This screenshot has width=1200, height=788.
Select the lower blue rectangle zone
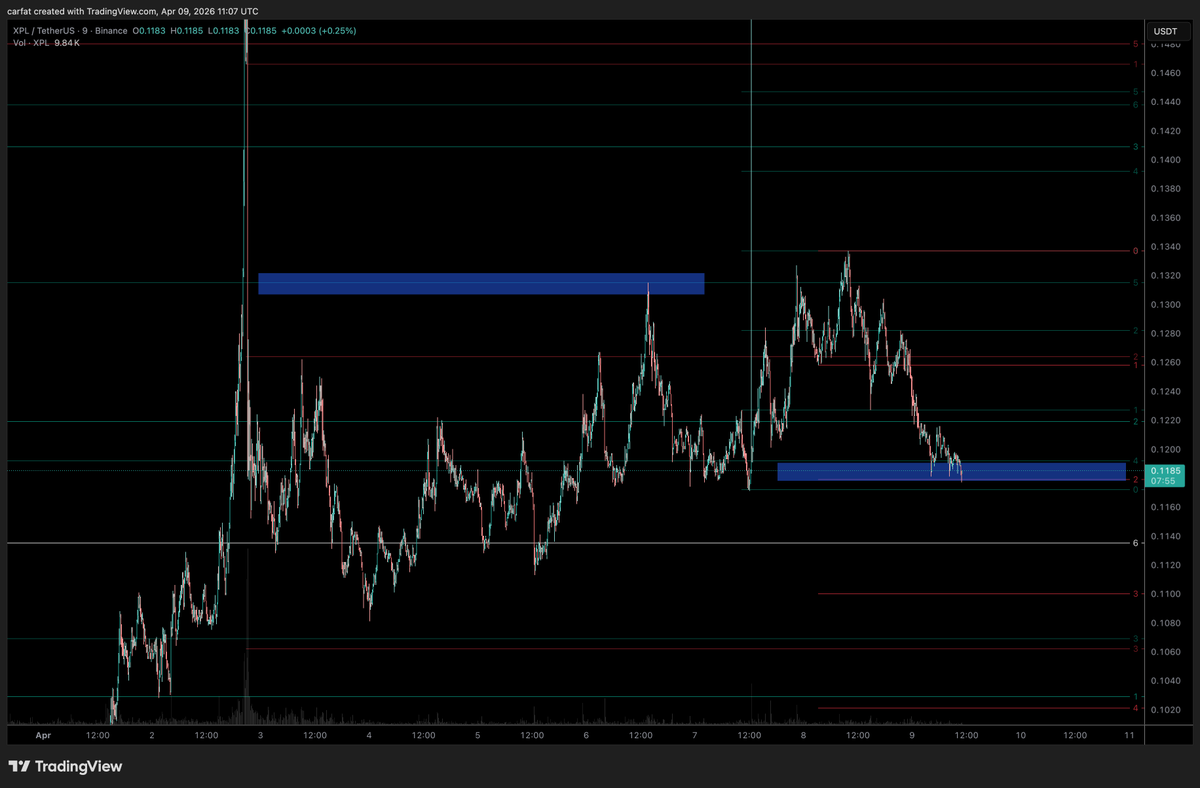951,471
